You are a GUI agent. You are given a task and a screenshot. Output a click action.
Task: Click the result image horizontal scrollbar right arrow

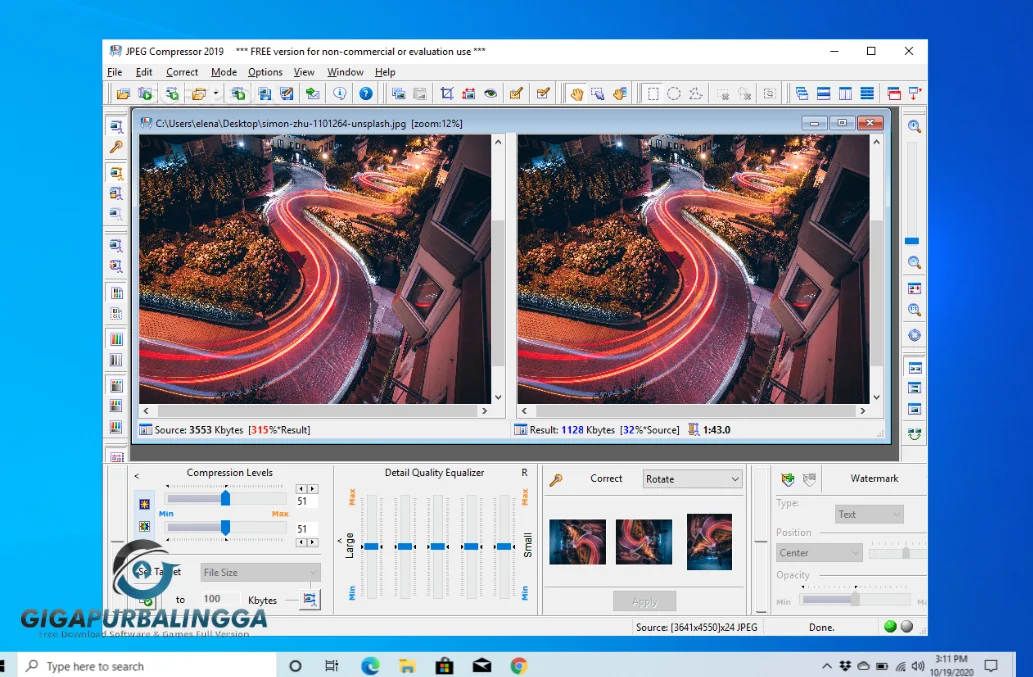[x=862, y=411]
